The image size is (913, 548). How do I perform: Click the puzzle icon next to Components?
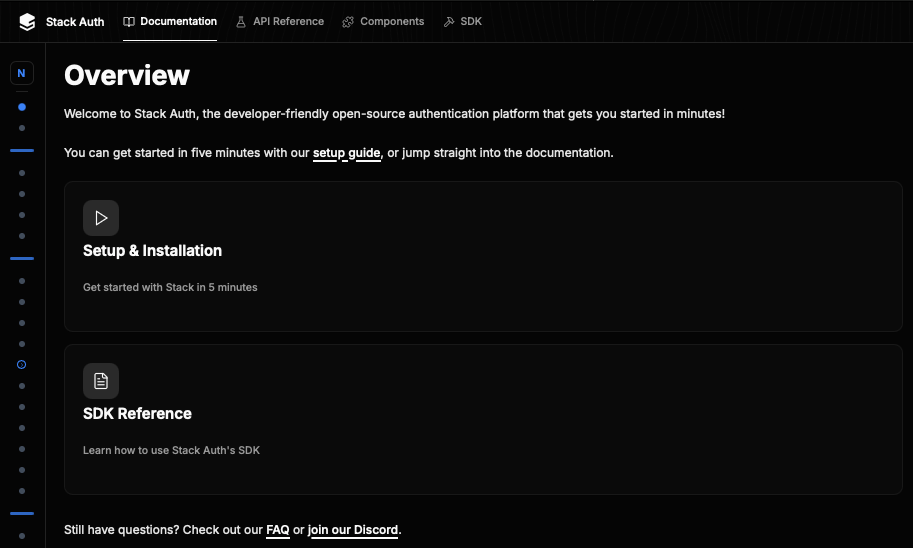point(348,22)
